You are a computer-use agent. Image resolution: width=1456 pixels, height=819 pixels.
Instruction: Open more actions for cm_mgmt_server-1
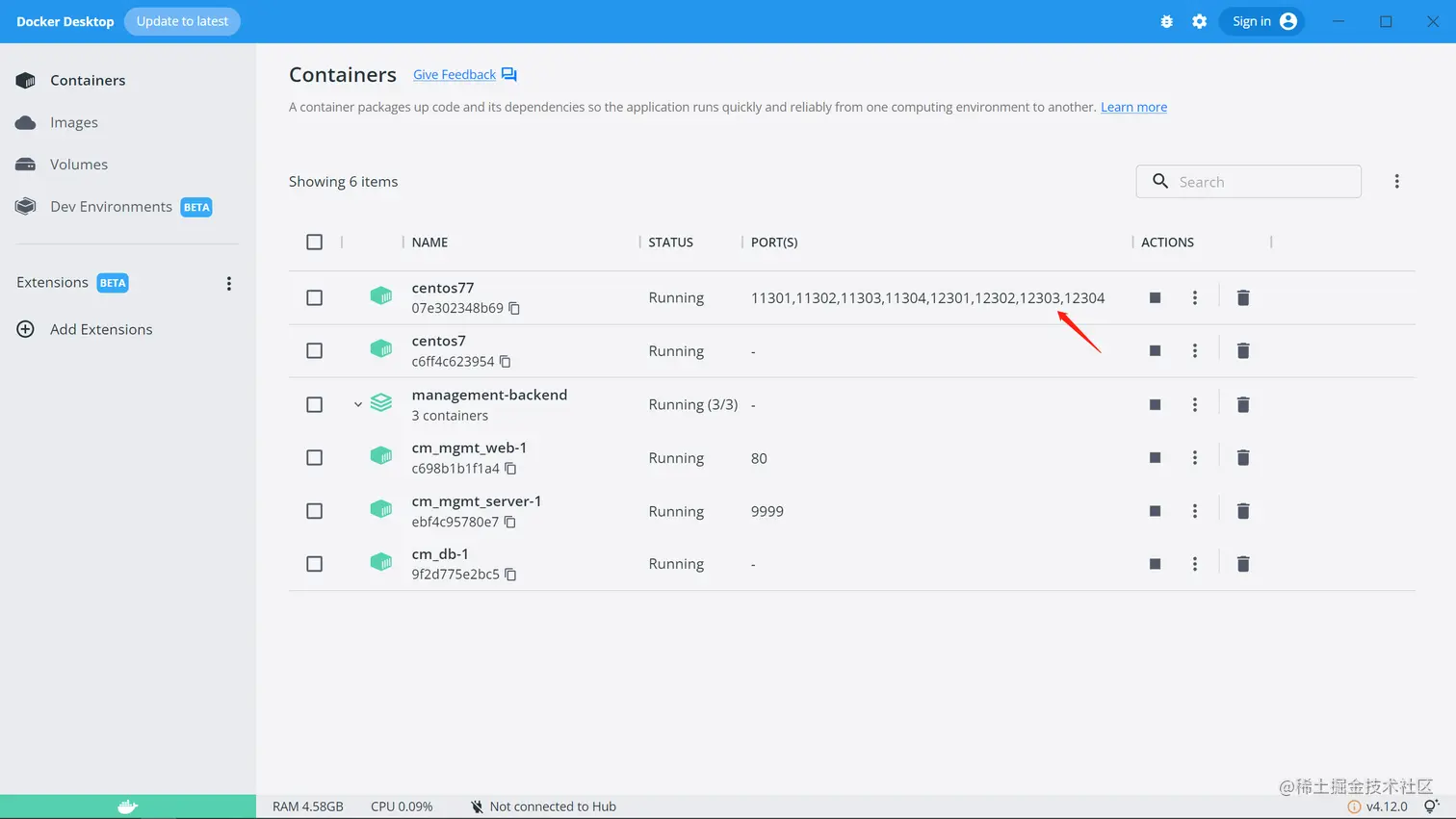click(x=1195, y=511)
